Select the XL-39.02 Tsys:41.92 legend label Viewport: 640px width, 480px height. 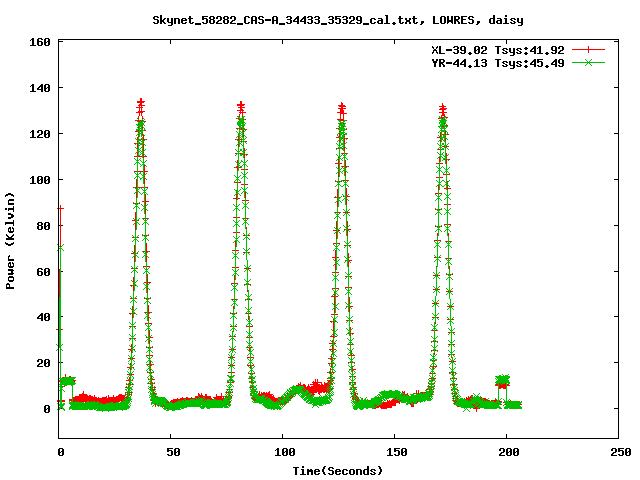(x=498, y=50)
